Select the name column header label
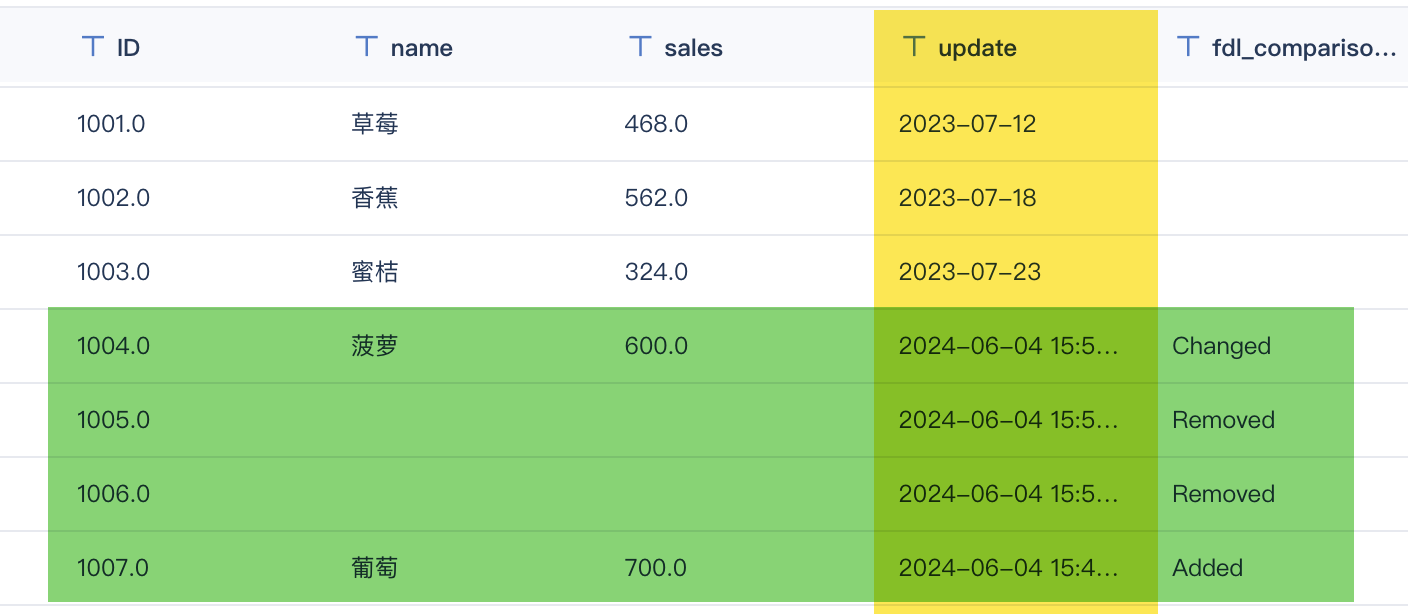 click(x=421, y=48)
